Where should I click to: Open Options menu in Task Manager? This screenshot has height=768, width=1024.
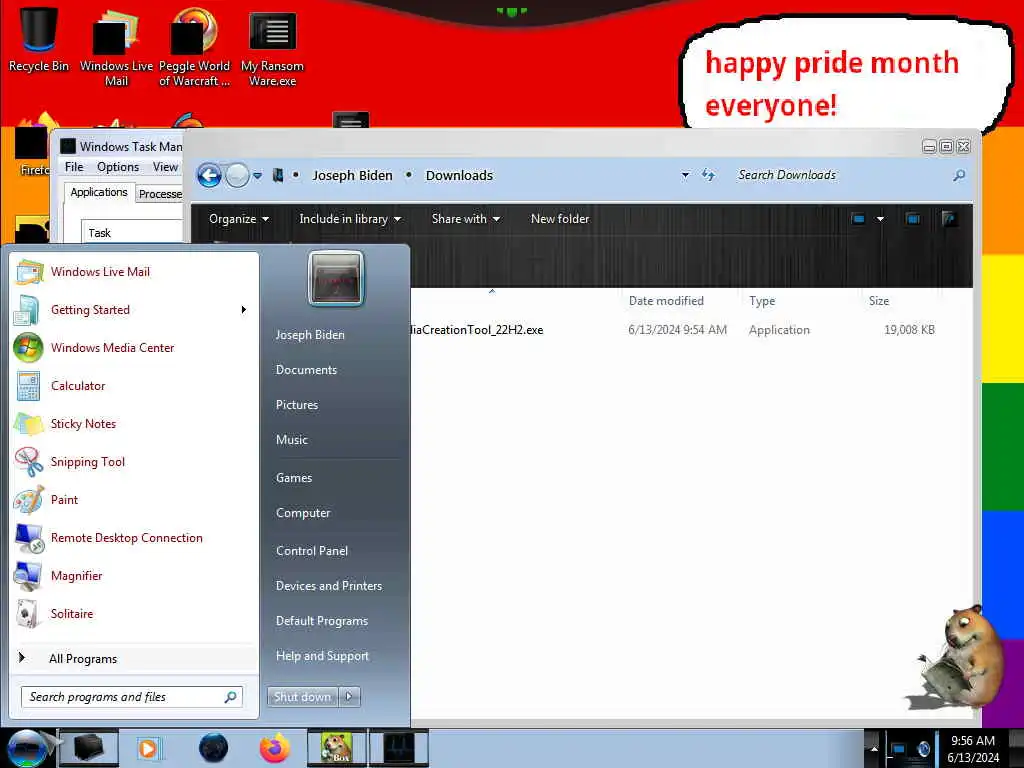tap(118, 167)
